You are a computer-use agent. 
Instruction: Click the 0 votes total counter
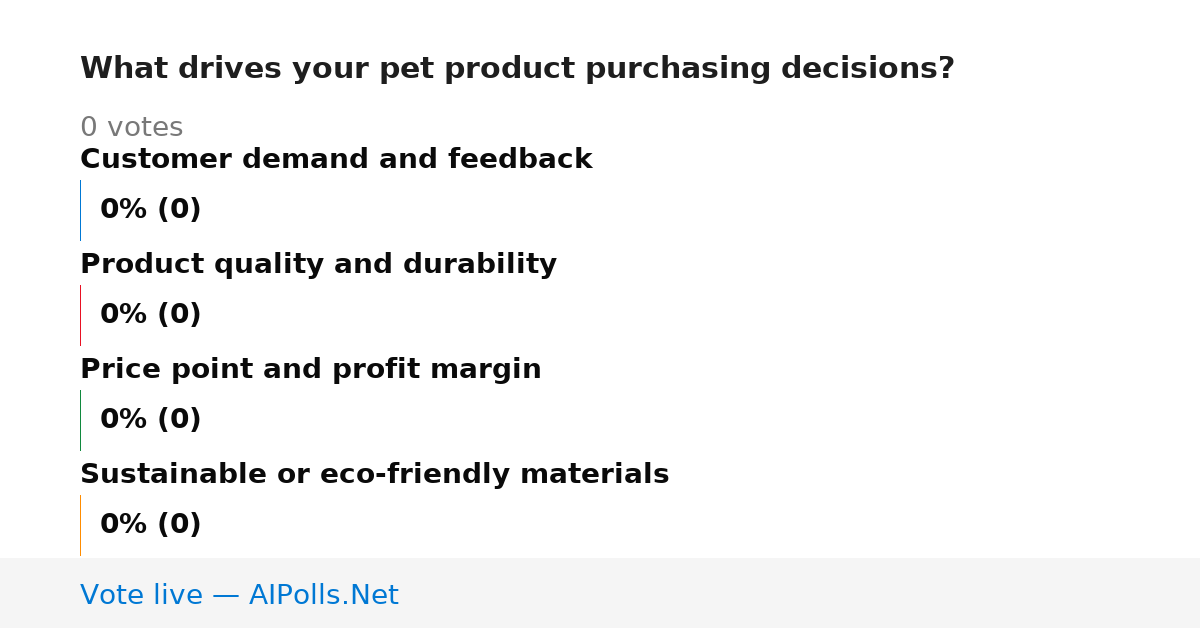pyautogui.click(x=131, y=127)
